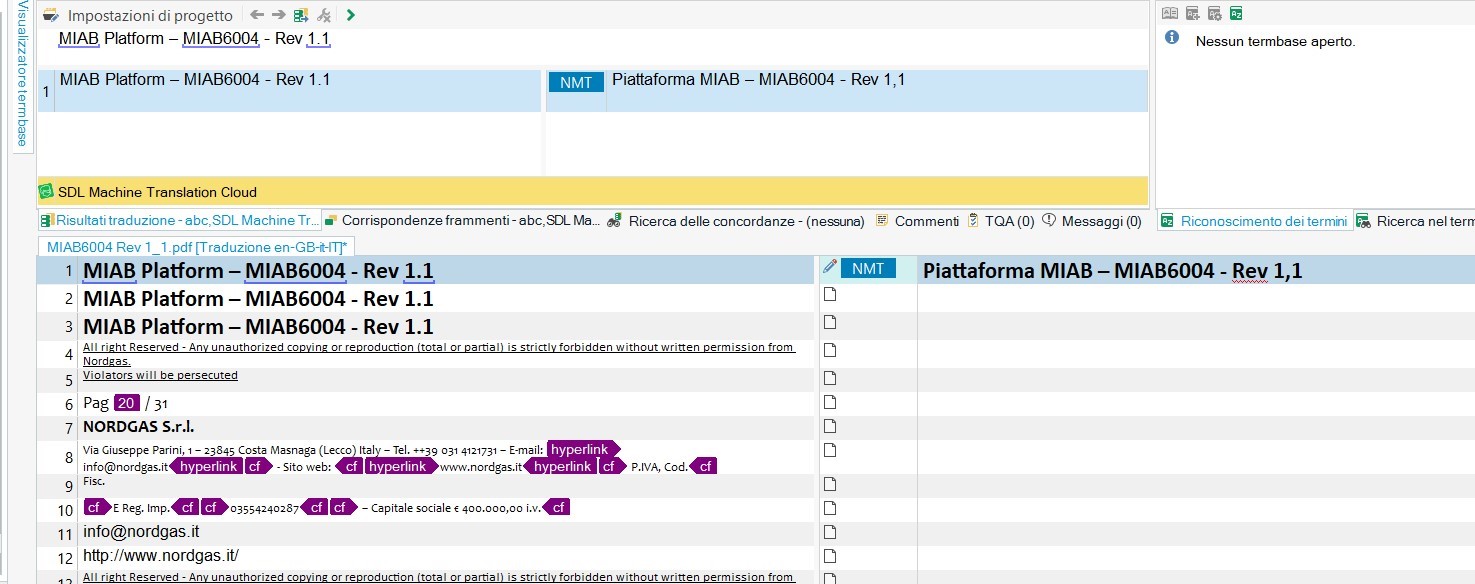Open the Visualizzatore termbase side tab
Image resolution: width=1475 pixels, height=584 pixels.
[21, 77]
